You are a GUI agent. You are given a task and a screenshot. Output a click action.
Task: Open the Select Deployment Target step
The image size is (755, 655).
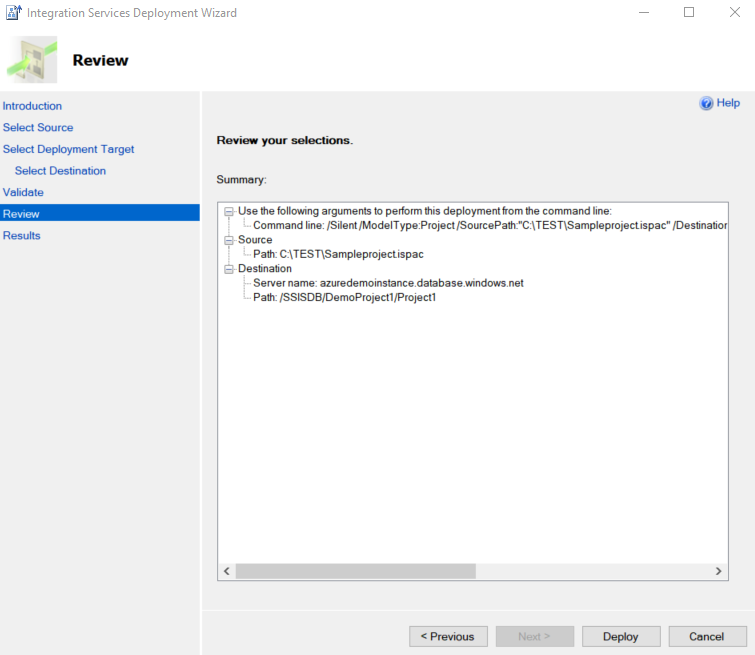pos(68,149)
